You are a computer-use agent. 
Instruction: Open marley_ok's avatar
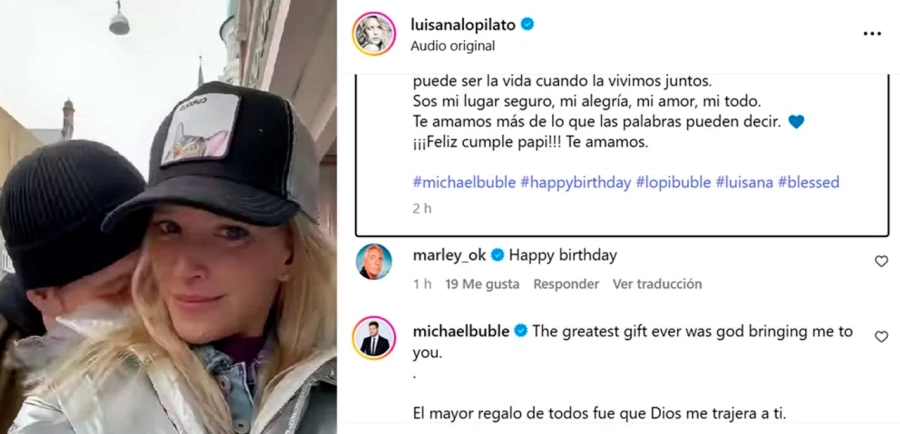point(374,262)
